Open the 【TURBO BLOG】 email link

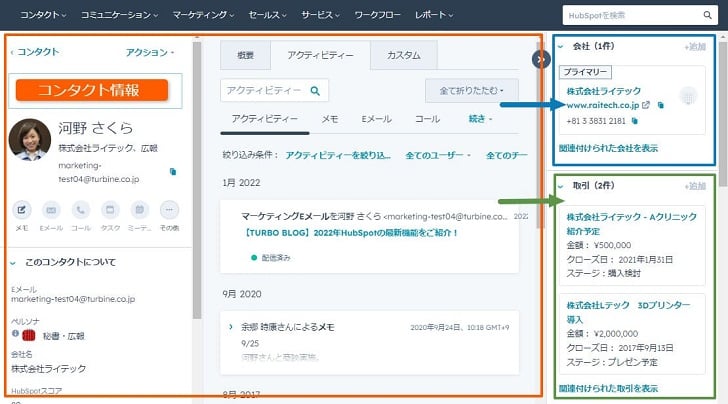pos(351,233)
